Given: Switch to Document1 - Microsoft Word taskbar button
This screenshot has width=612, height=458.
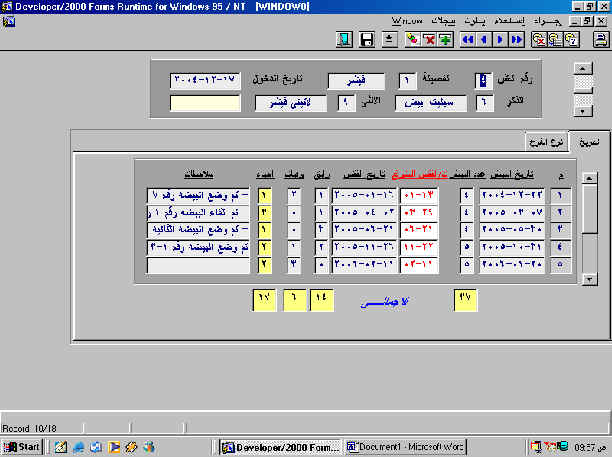Looking at the screenshot, I should 406,447.
